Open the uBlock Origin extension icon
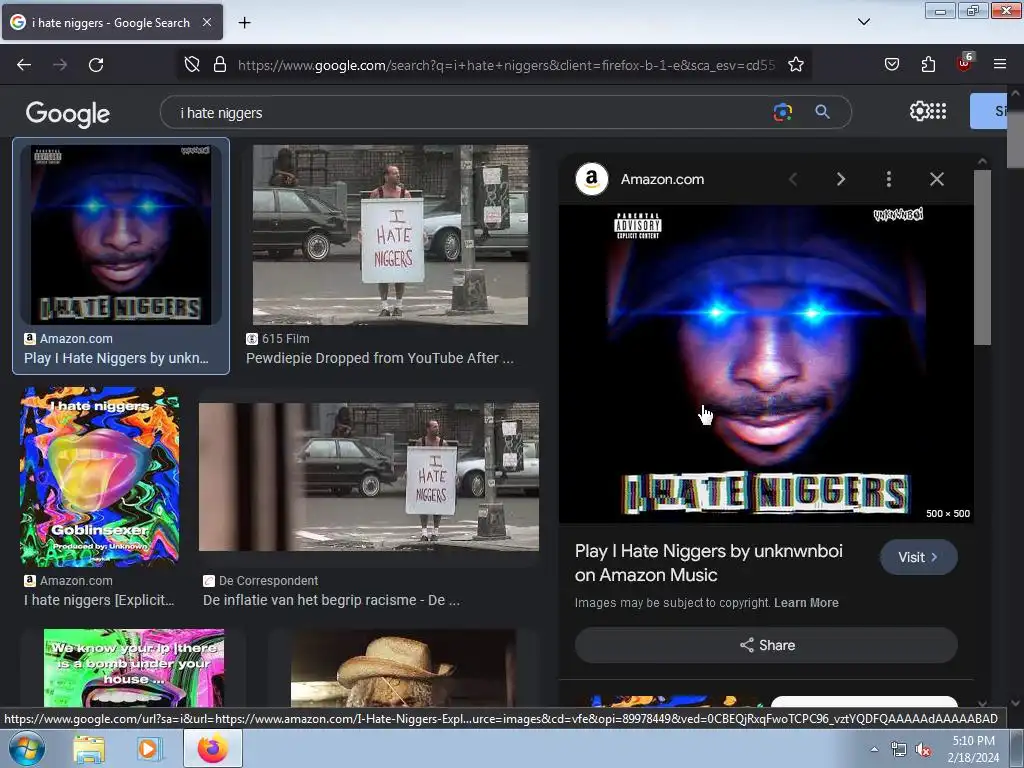The image size is (1024, 768). [x=964, y=63]
